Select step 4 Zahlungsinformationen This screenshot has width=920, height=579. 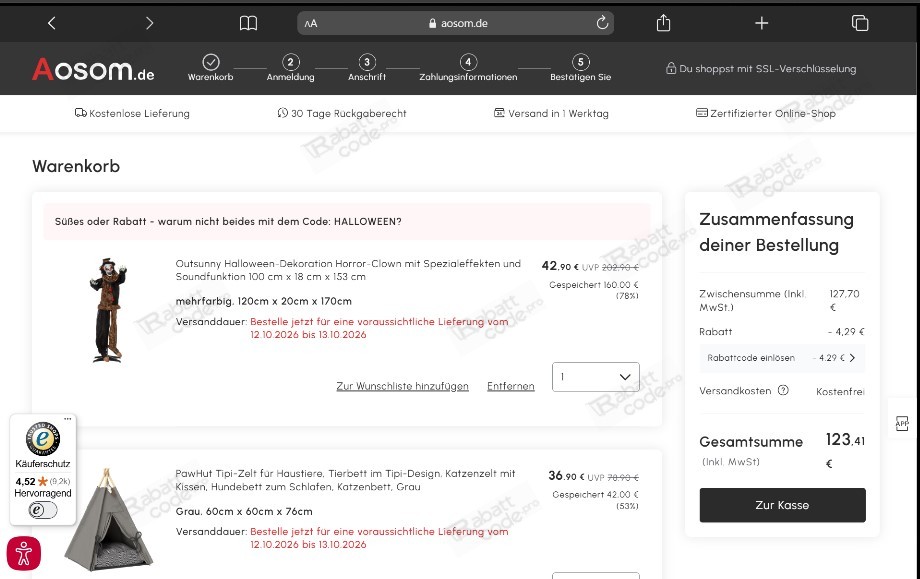pyautogui.click(x=468, y=67)
